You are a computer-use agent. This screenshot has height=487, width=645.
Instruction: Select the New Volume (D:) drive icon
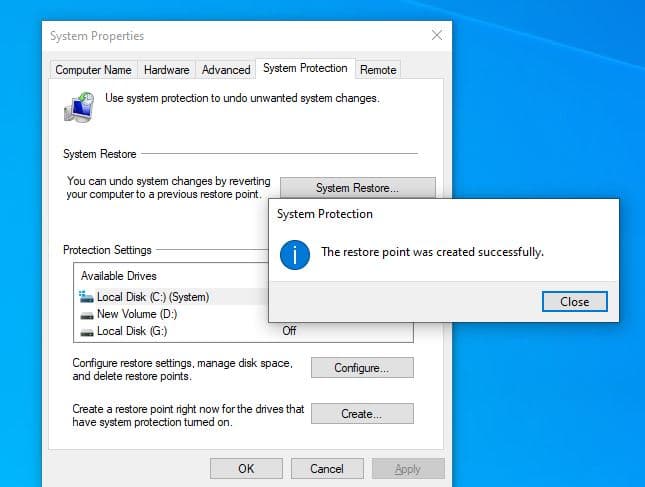pyautogui.click(x=86, y=314)
